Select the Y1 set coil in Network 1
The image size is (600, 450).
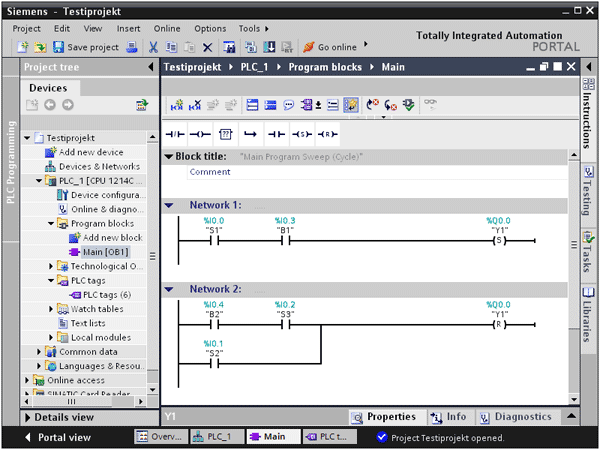pyautogui.click(x=499, y=240)
